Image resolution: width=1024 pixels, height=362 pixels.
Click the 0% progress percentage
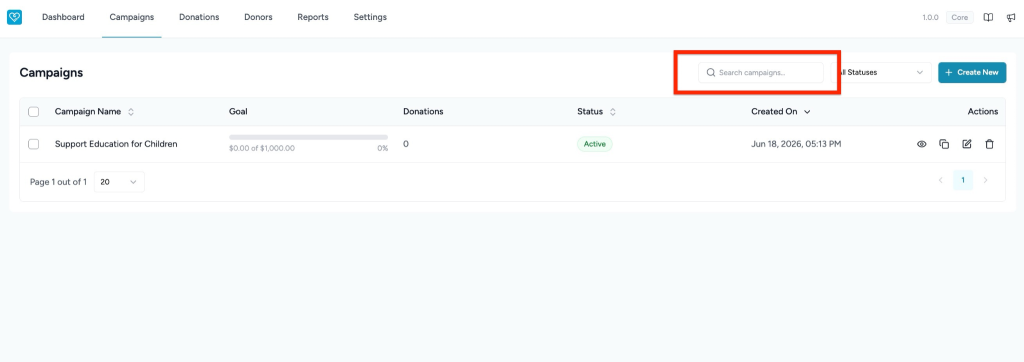(x=382, y=148)
